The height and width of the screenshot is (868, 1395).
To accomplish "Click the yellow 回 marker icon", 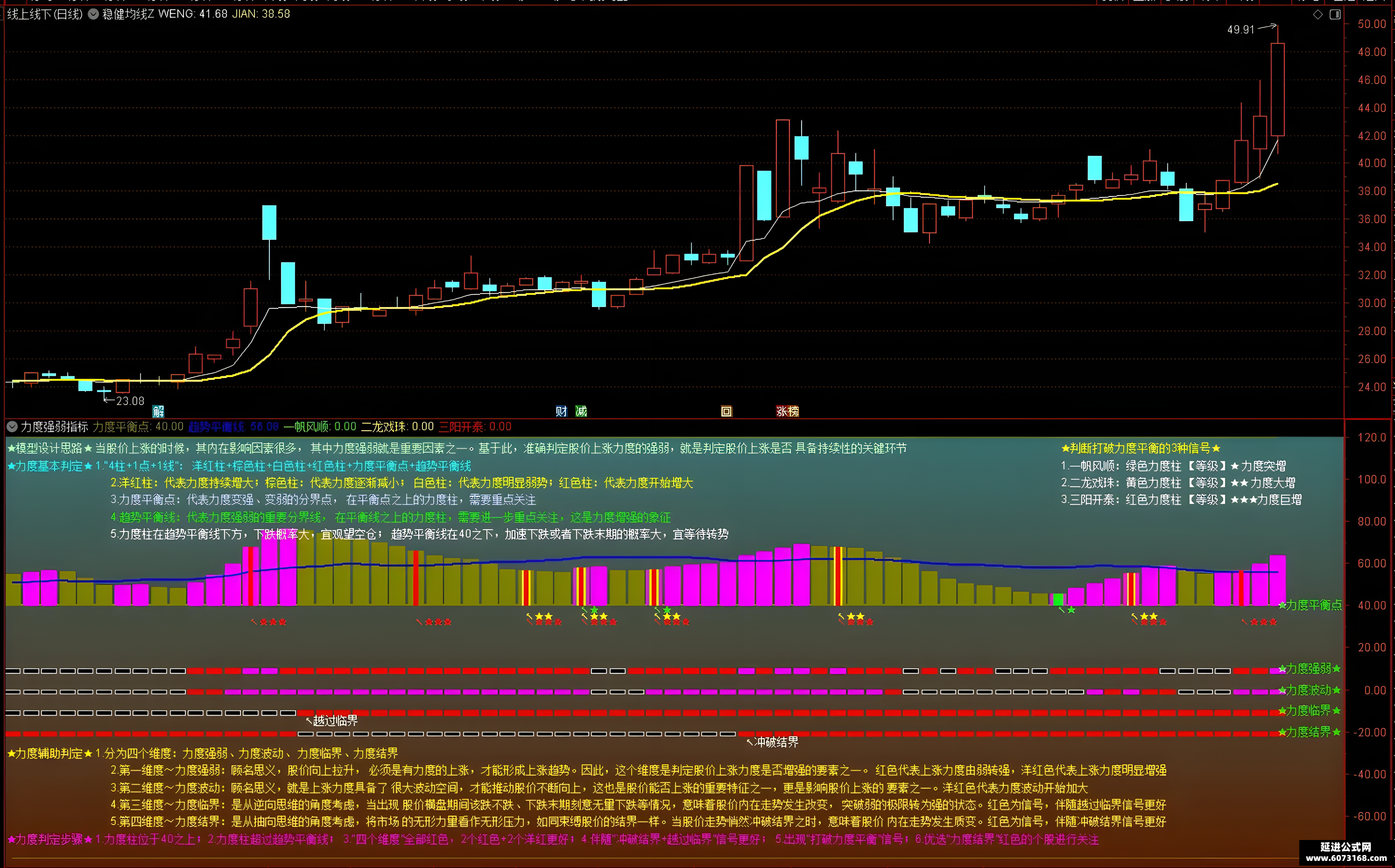I will (726, 411).
